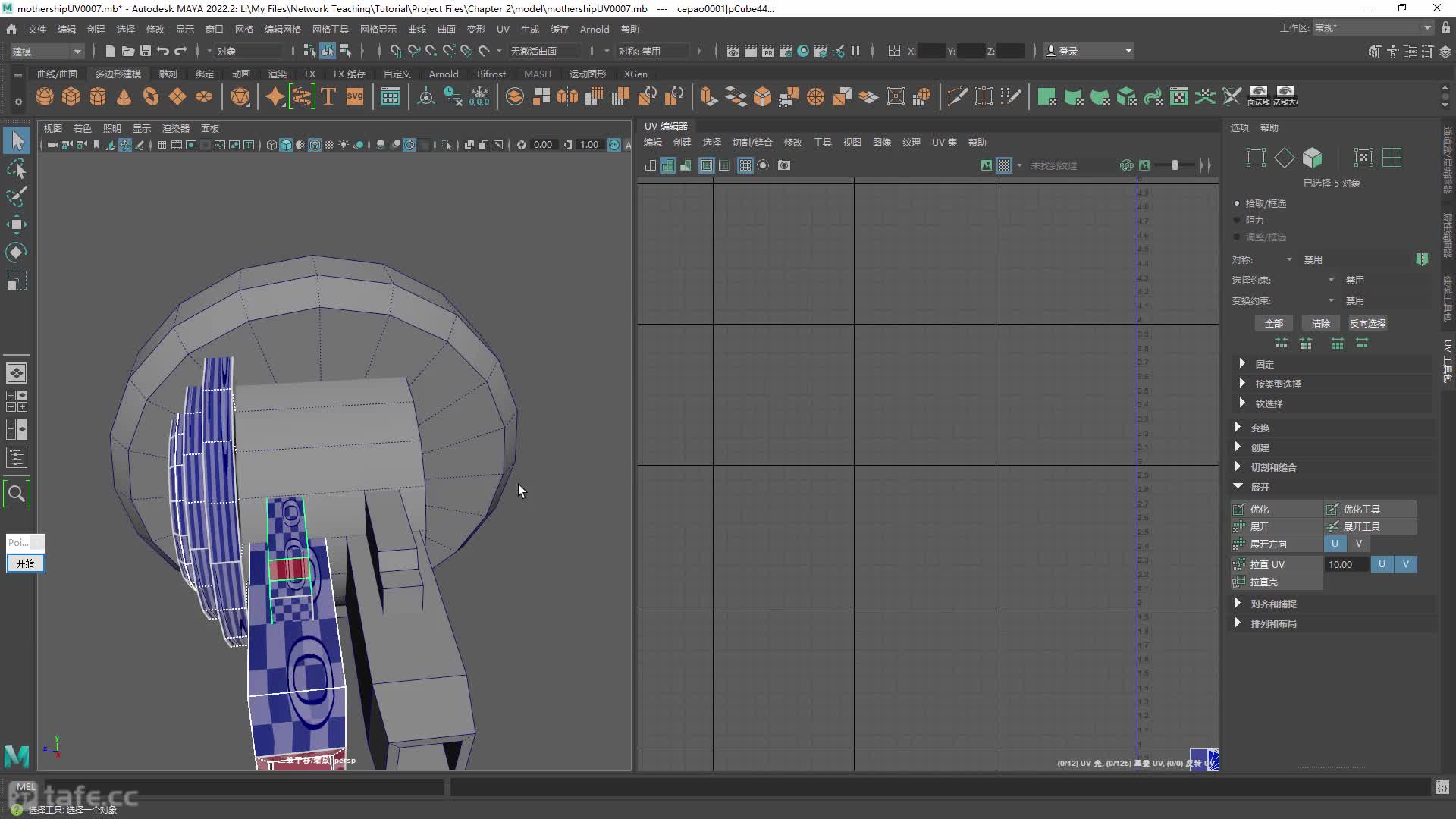Toggle UV editor grid display icon
Viewport: 1456px width, 819px height.
point(745,165)
